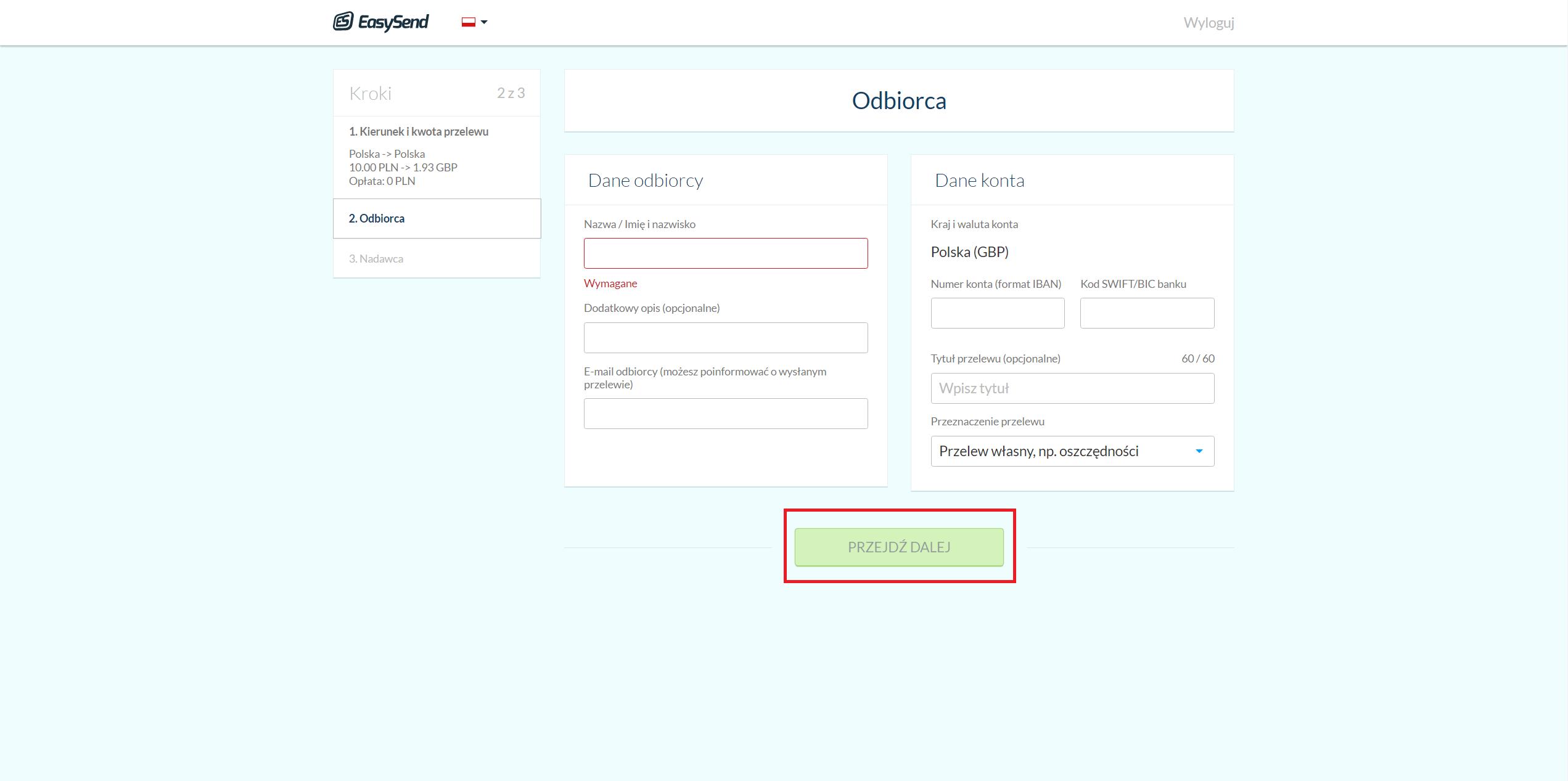Click the red Wymagane validation message
This screenshot has width=1568, height=781.
click(x=610, y=284)
